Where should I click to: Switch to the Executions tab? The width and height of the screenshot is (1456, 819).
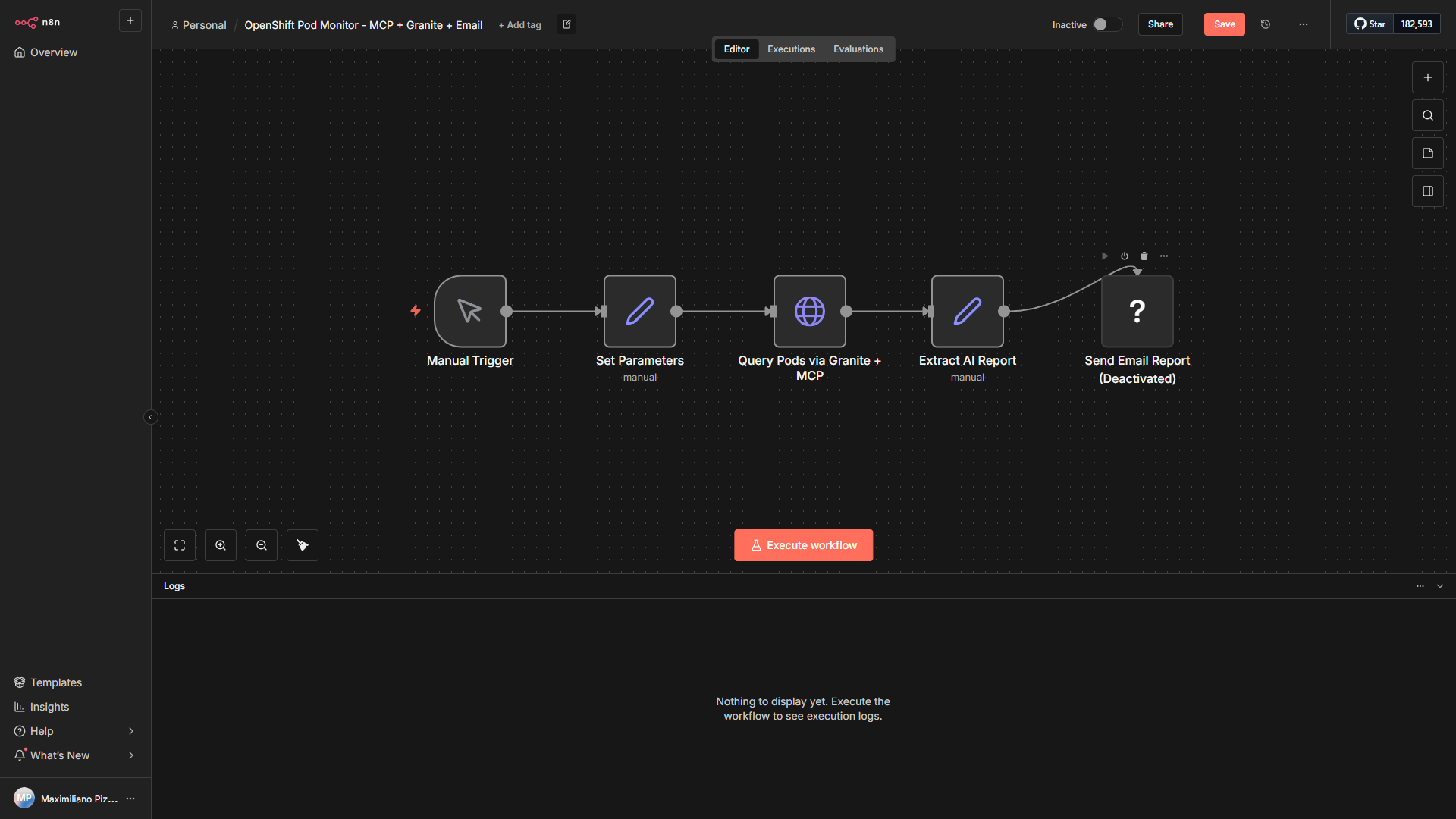click(791, 49)
